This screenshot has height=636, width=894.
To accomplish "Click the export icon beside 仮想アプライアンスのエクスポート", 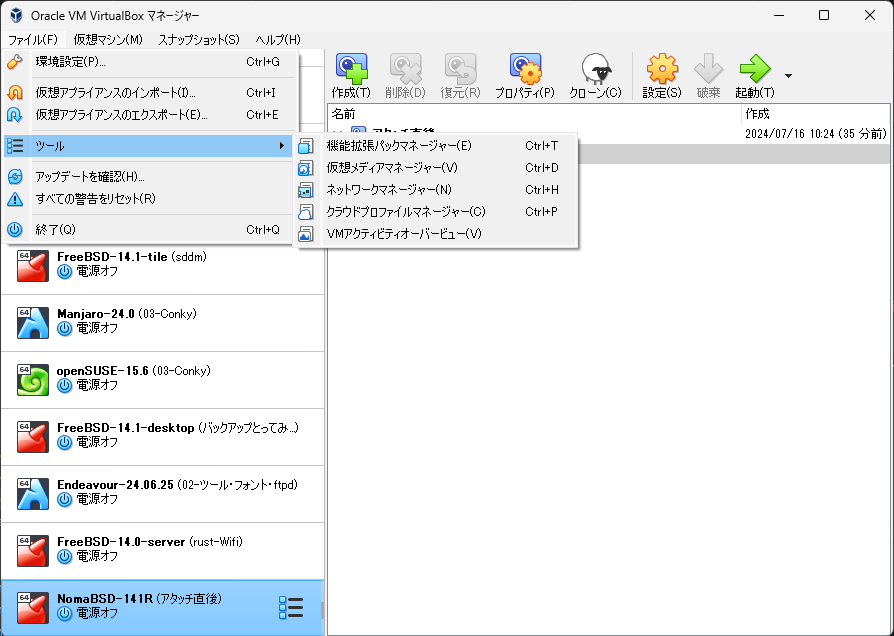I will click(15, 115).
